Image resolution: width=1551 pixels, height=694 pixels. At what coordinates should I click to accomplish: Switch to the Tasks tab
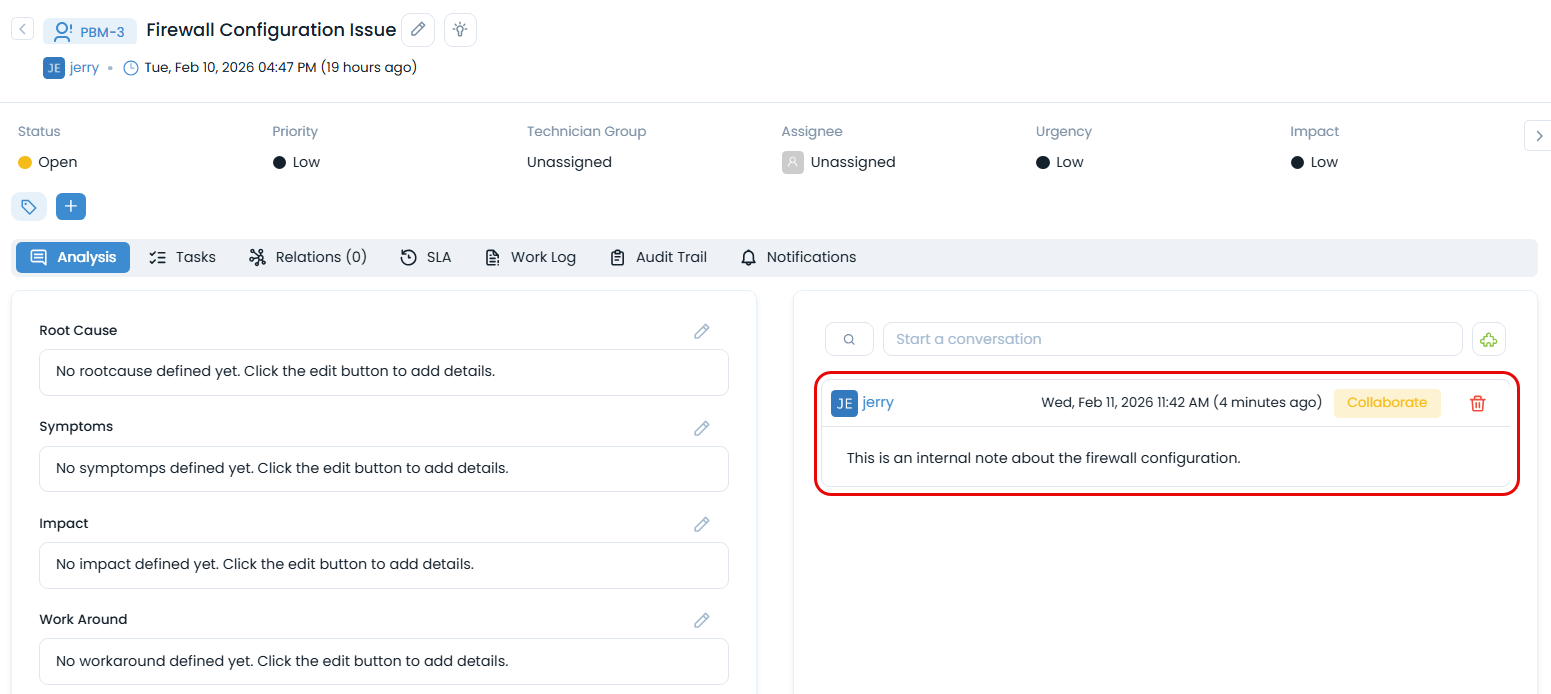tap(182, 257)
